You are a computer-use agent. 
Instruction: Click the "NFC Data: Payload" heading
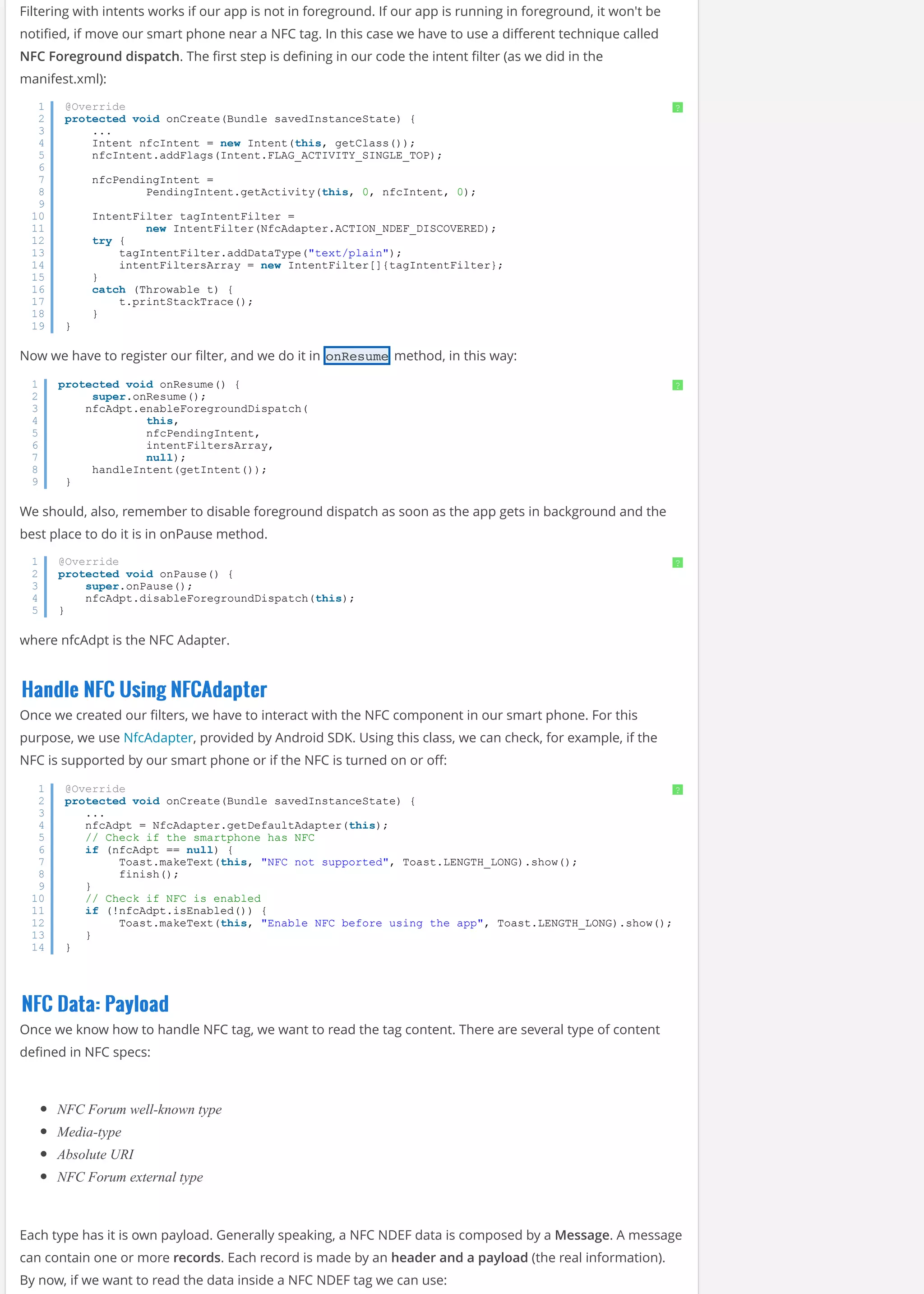95,1004
